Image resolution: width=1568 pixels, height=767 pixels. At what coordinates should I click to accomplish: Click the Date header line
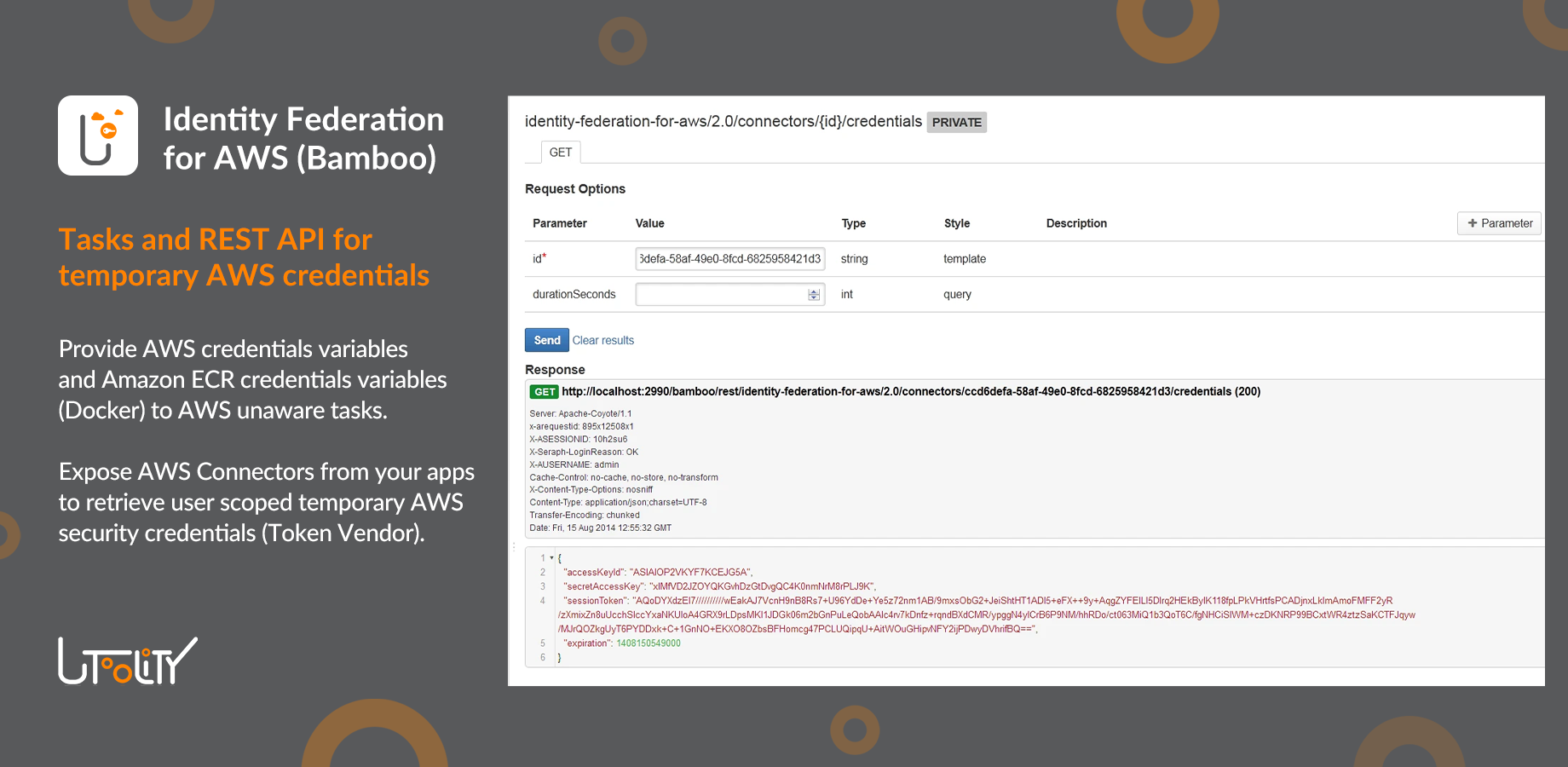[601, 528]
